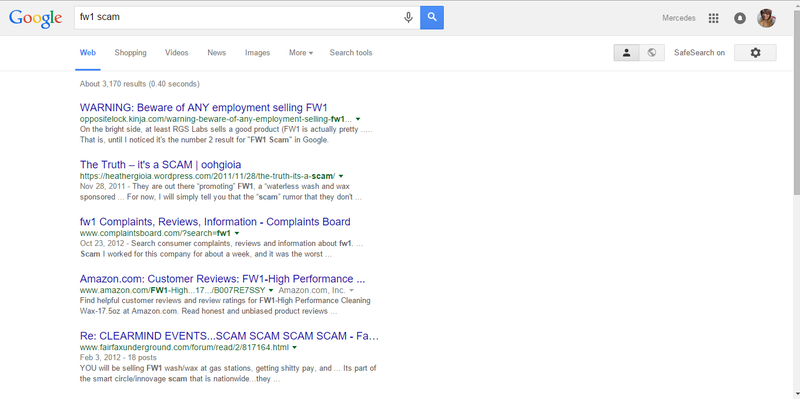Show private results with person icon
Screen dimensions: 800x399
tap(627, 53)
